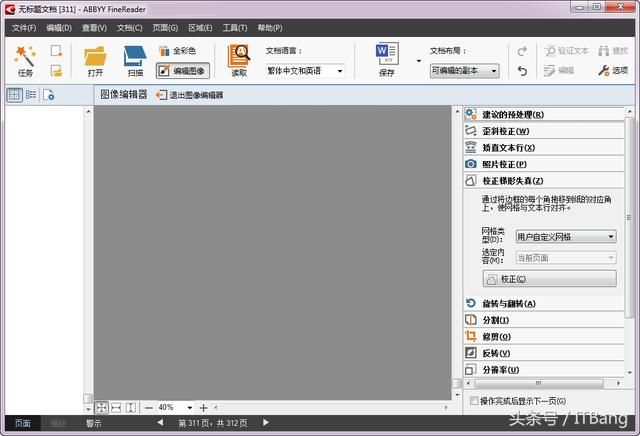This screenshot has width=640, height=436.
Task: Toggle the 编辑图像 (Edit Image) button
Action: [x=183, y=71]
